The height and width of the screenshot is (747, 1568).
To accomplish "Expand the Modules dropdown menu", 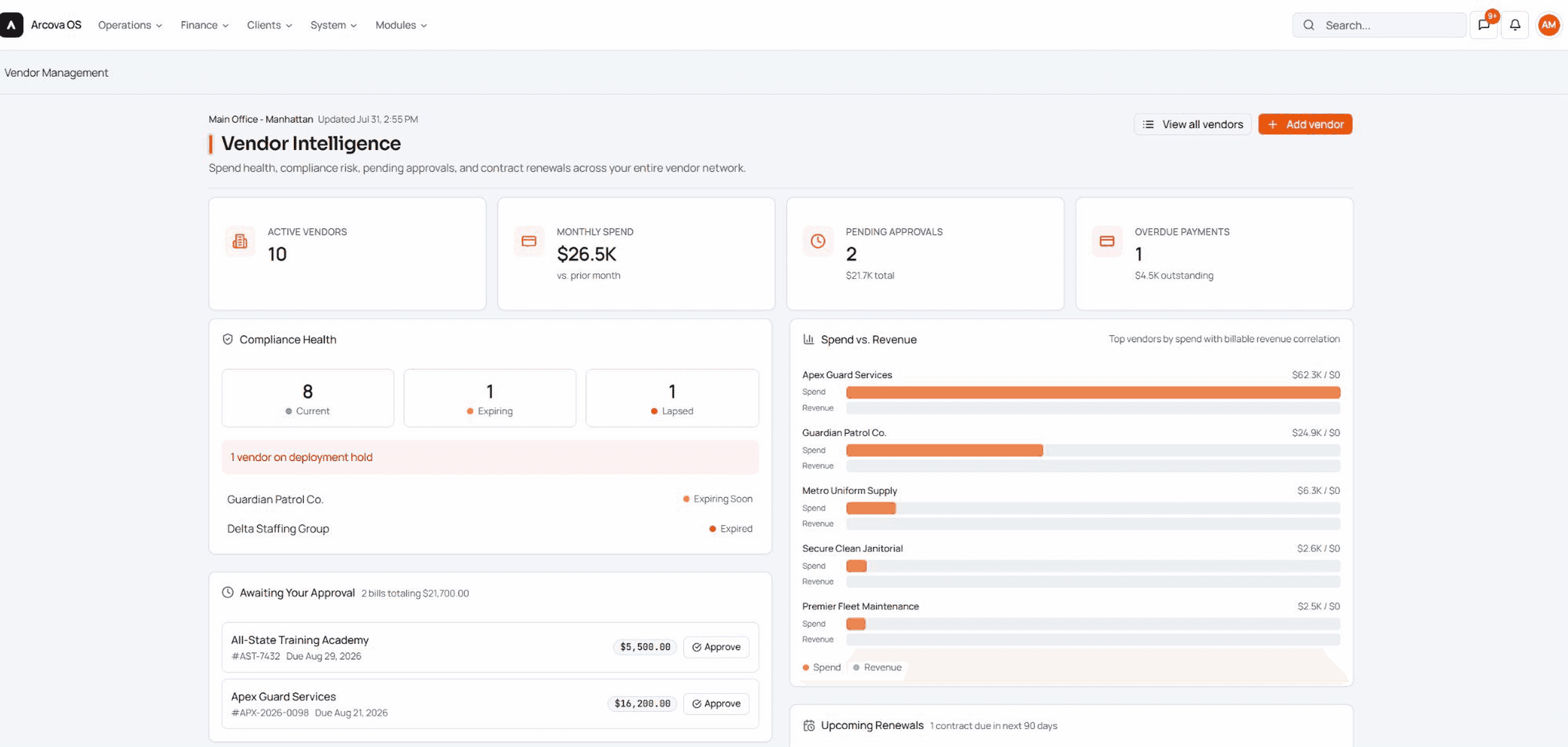I will [x=401, y=25].
